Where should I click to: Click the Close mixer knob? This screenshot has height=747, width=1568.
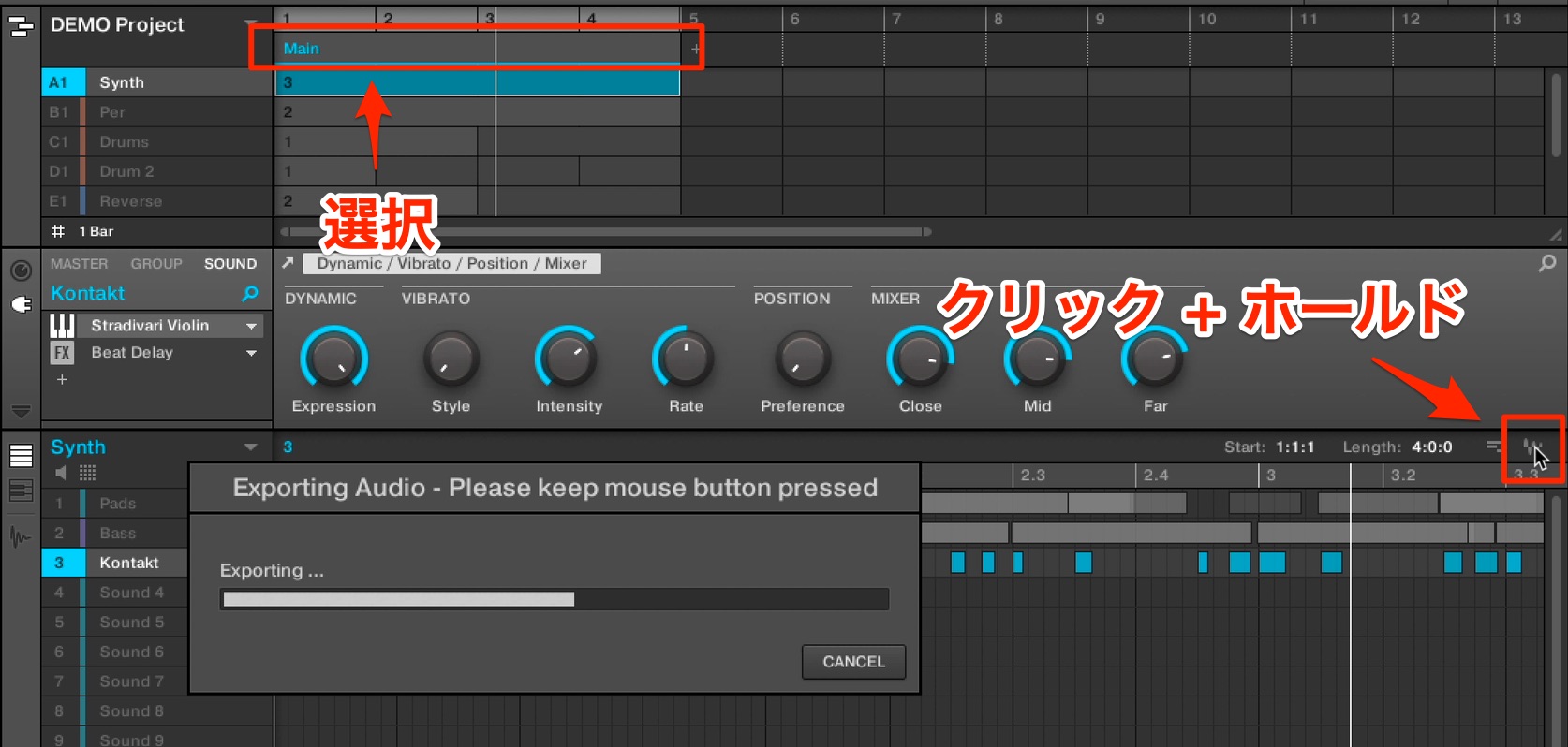pyautogui.click(x=920, y=360)
